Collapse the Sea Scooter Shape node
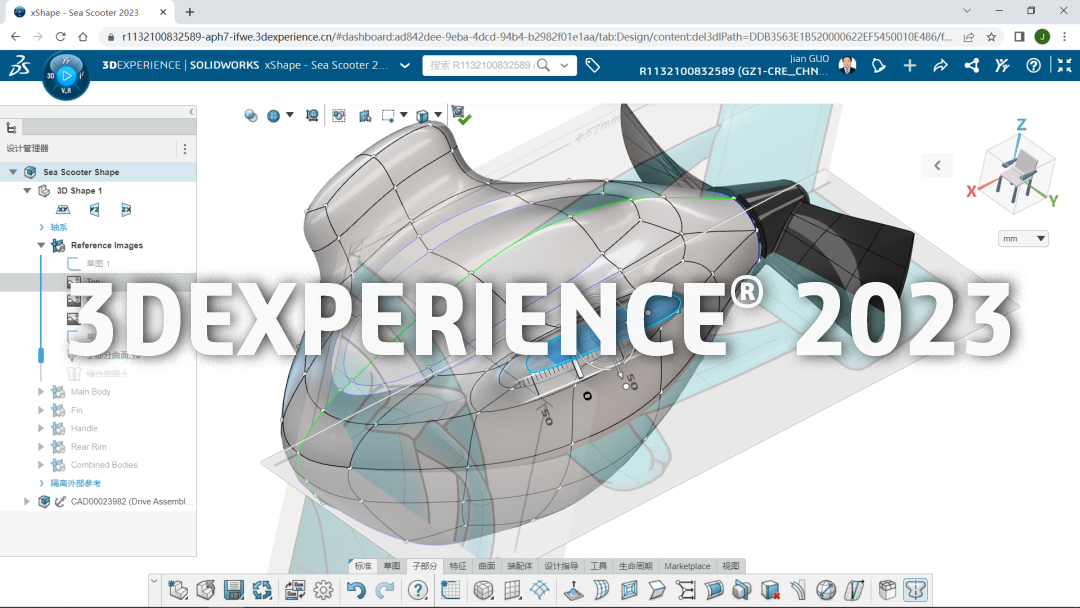The image size is (1080, 608). [x=13, y=171]
